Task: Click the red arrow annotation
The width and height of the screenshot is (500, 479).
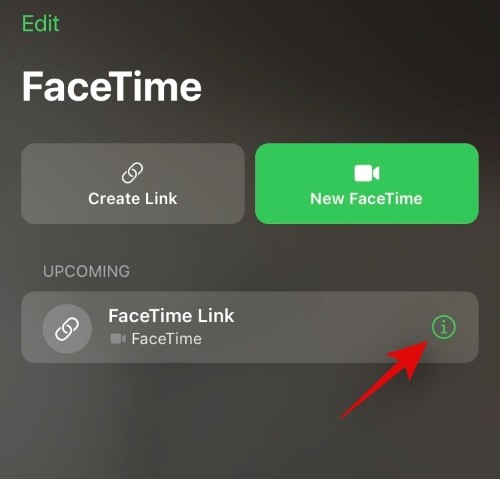Action: pos(385,378)
